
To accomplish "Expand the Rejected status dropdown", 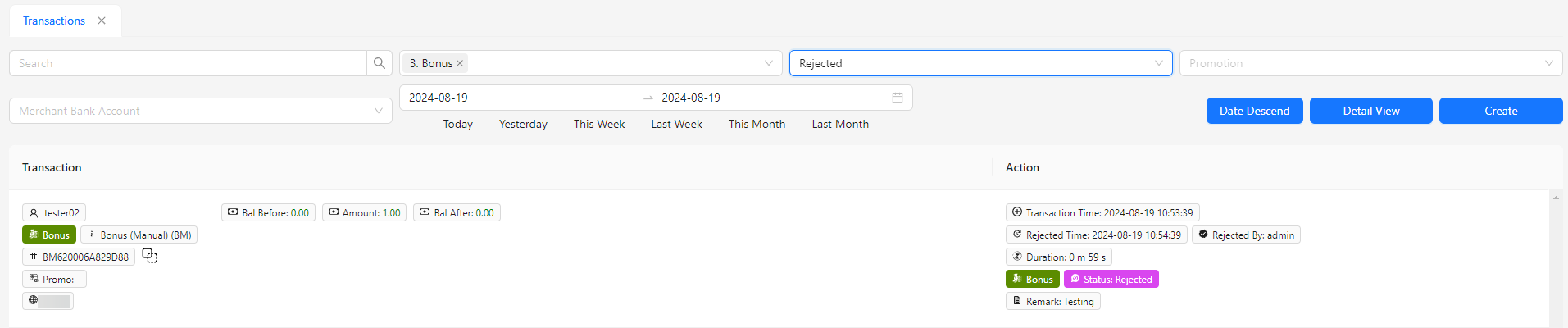I will click(x=1158, y=63).
